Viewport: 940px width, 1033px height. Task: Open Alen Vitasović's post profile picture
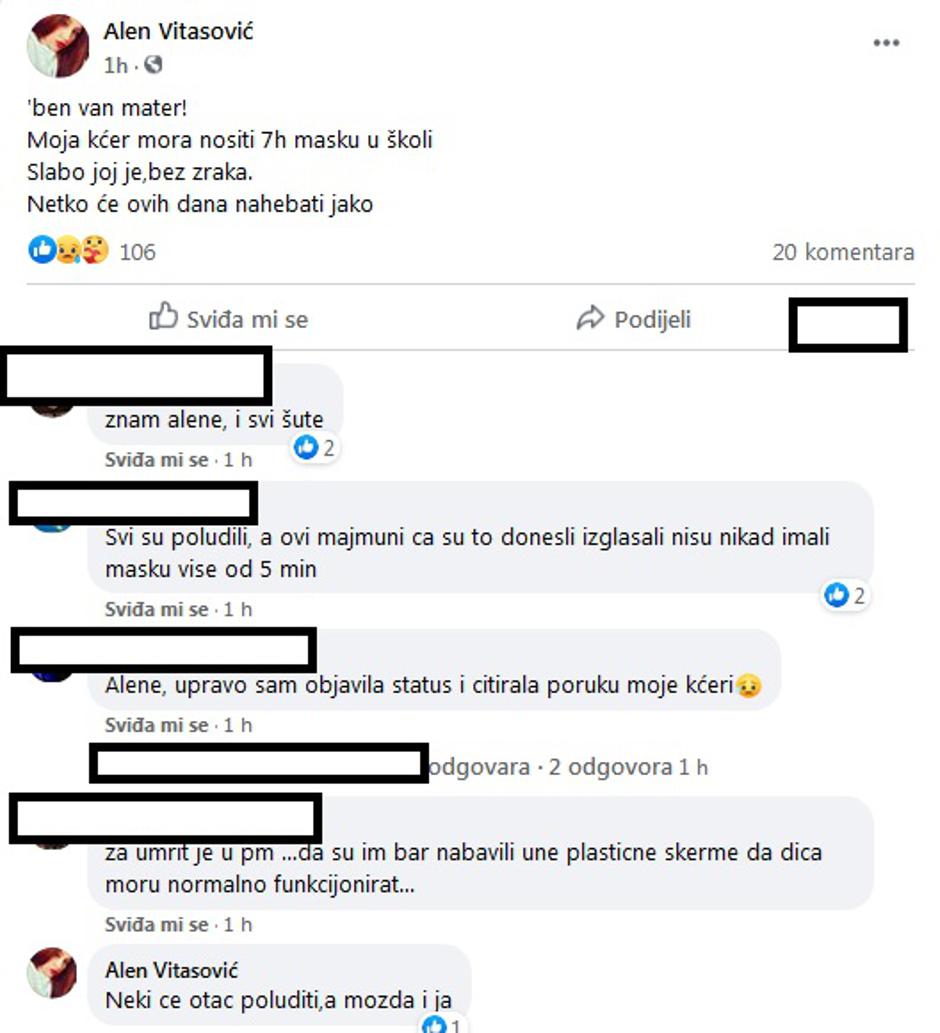(58, 46)
